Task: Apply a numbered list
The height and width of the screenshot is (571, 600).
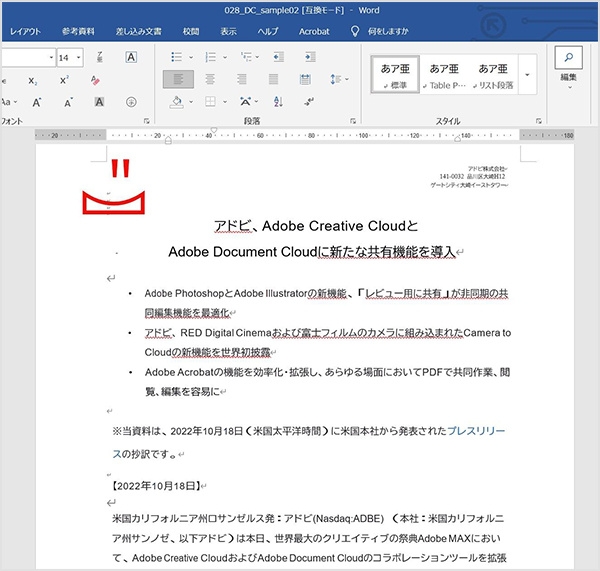Action: pos(210,57)
